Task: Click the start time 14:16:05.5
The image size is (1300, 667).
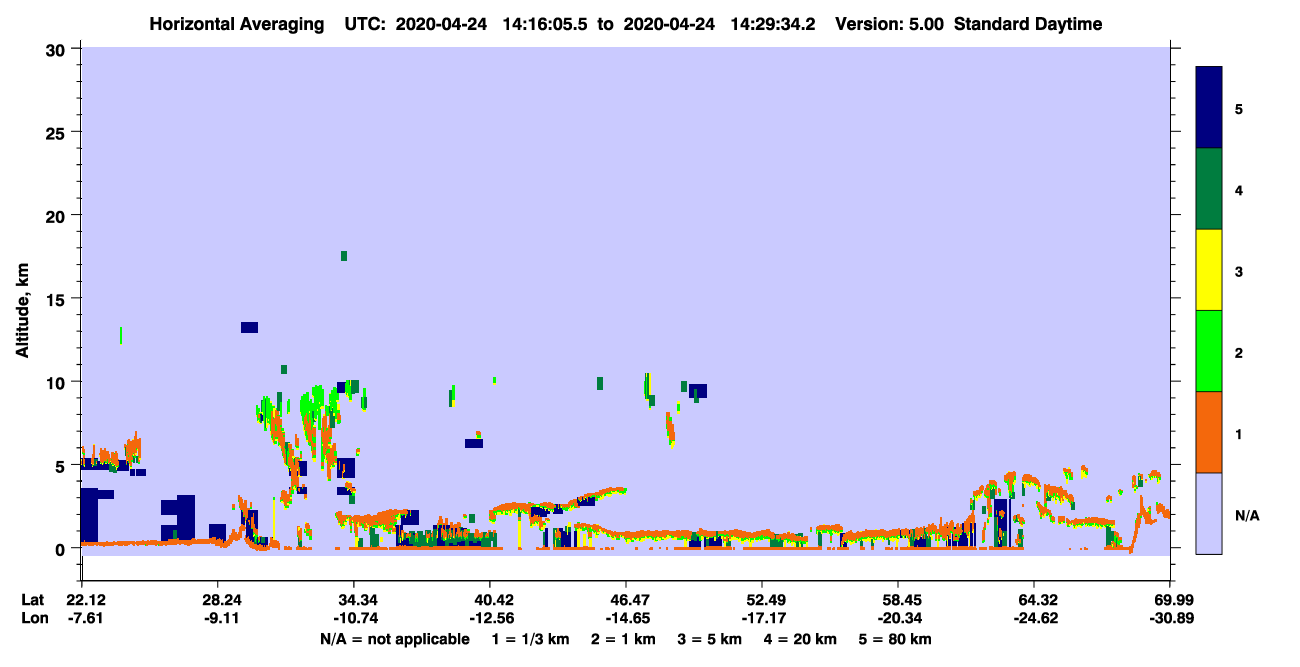Action: tap(544, 24)
